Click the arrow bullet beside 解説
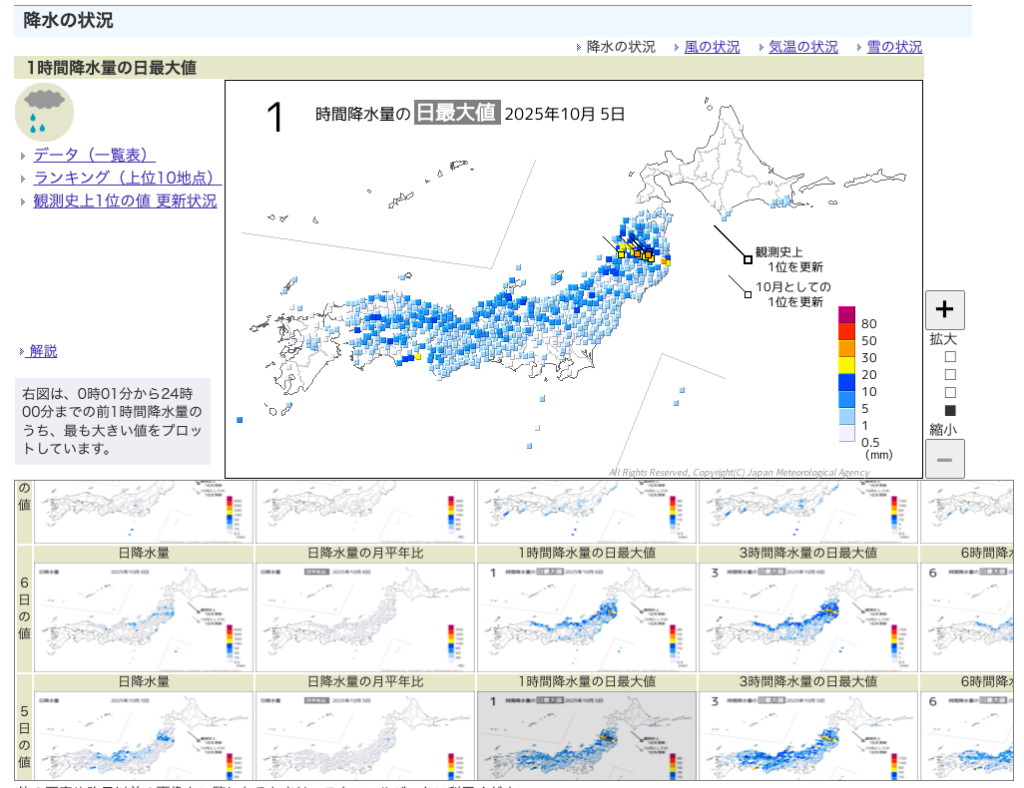This screenshot has width=1024, height=788. (22, 352)
